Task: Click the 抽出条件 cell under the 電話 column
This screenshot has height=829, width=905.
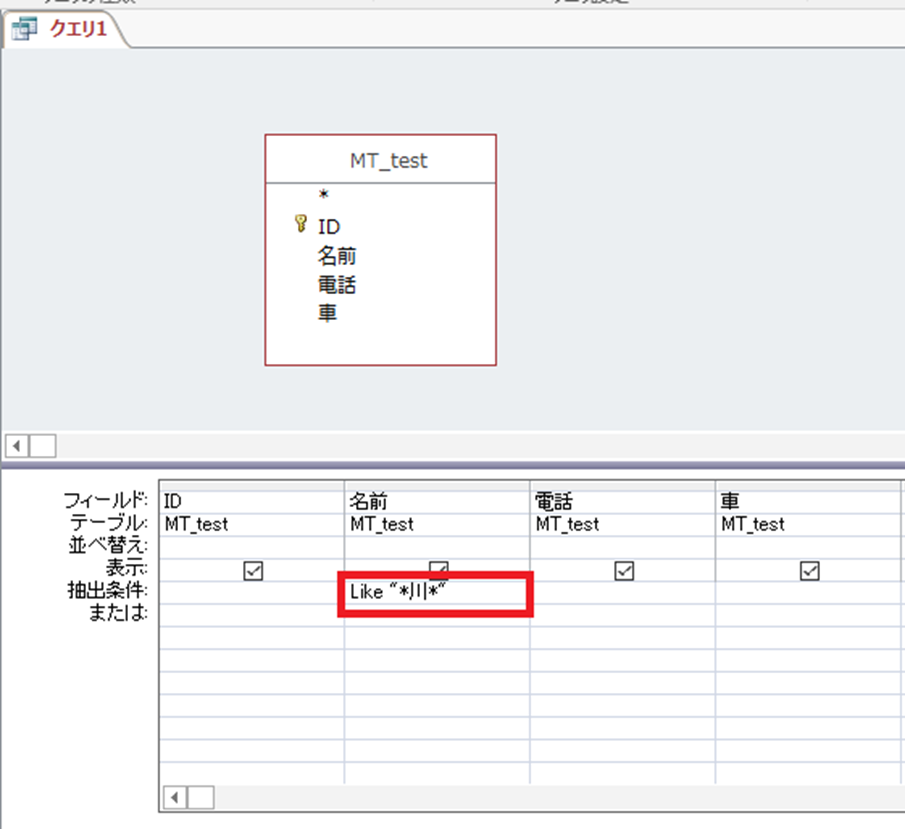Action: [622, 593]
